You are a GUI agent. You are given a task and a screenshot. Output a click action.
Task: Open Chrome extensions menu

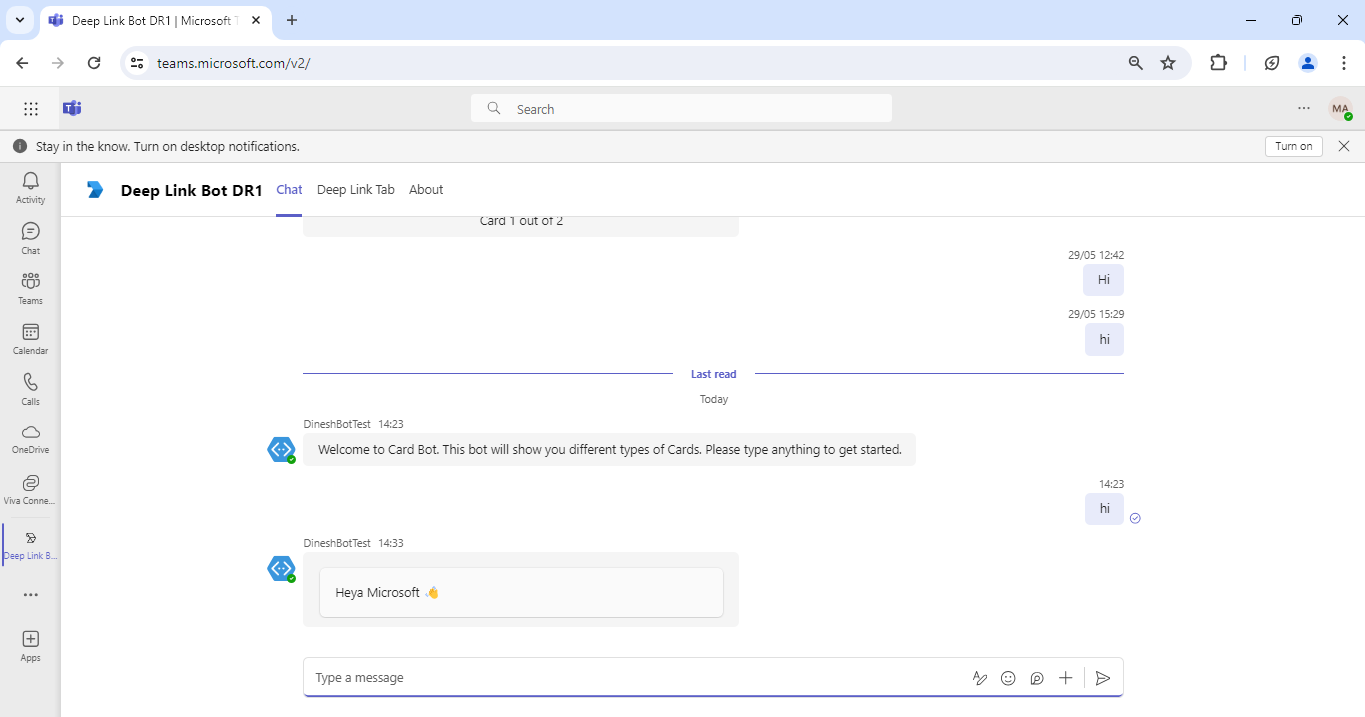pyautogui.click(x=1218, y=62)
